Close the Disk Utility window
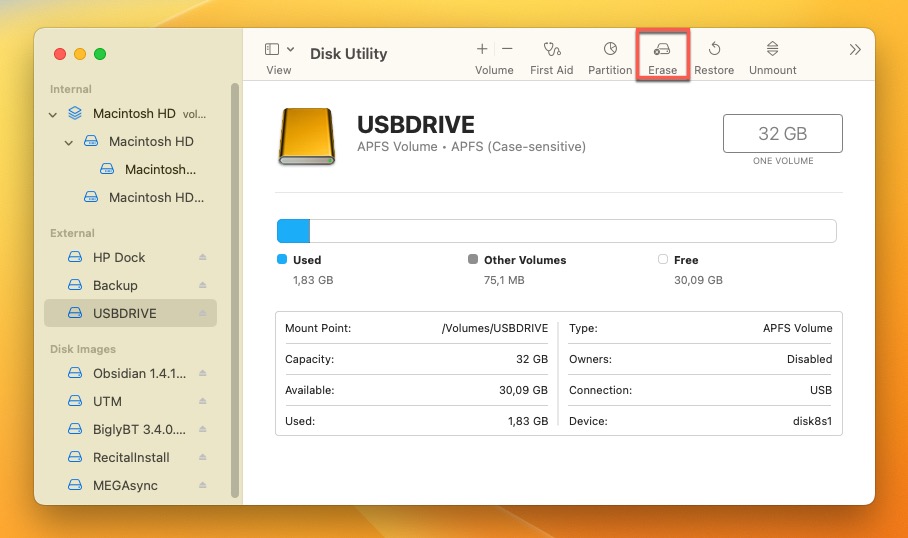Viewport: 908px width, 538px height. (60, 54)
